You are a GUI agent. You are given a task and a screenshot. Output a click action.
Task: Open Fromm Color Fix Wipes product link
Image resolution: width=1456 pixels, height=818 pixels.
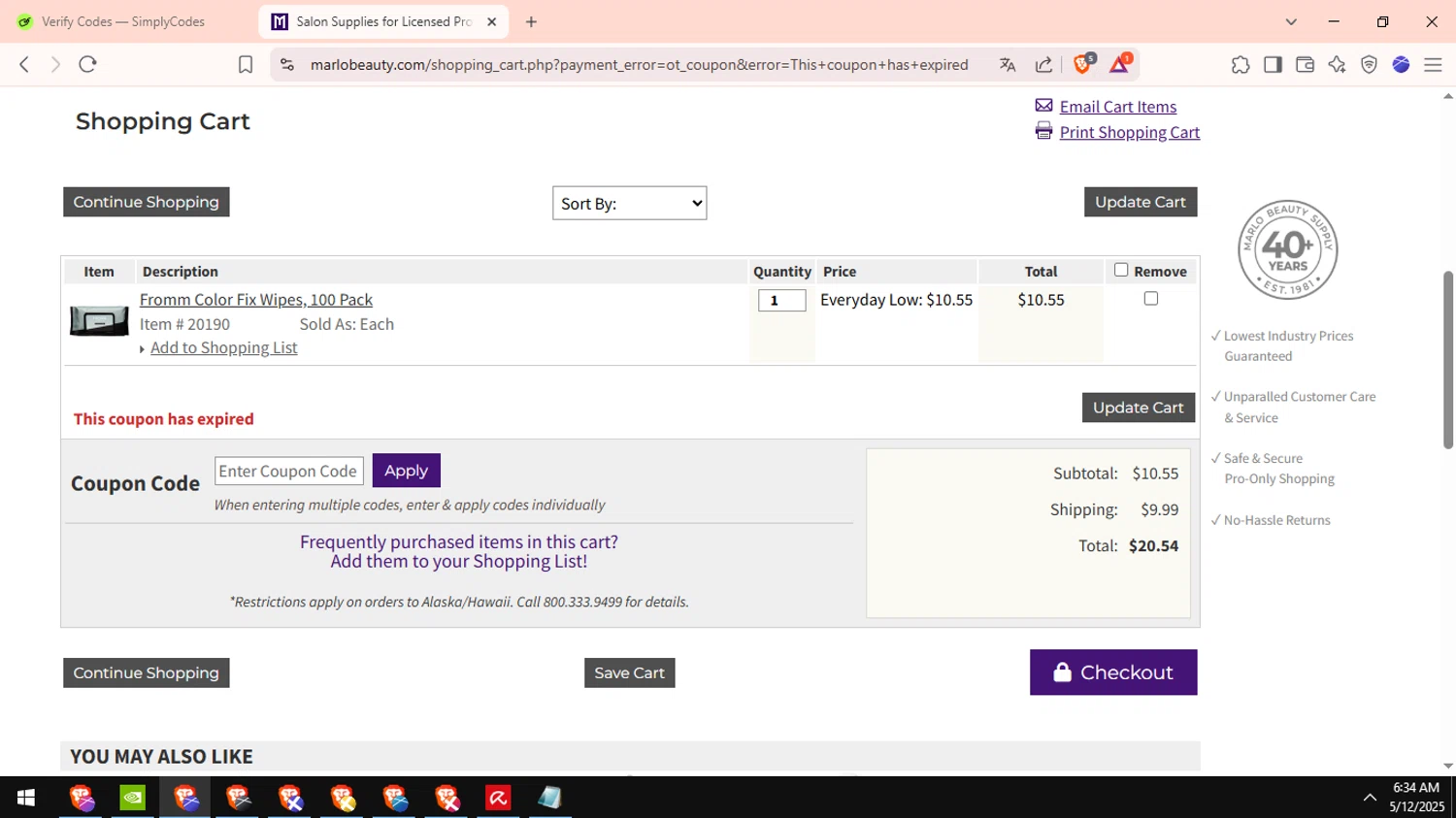256,300
